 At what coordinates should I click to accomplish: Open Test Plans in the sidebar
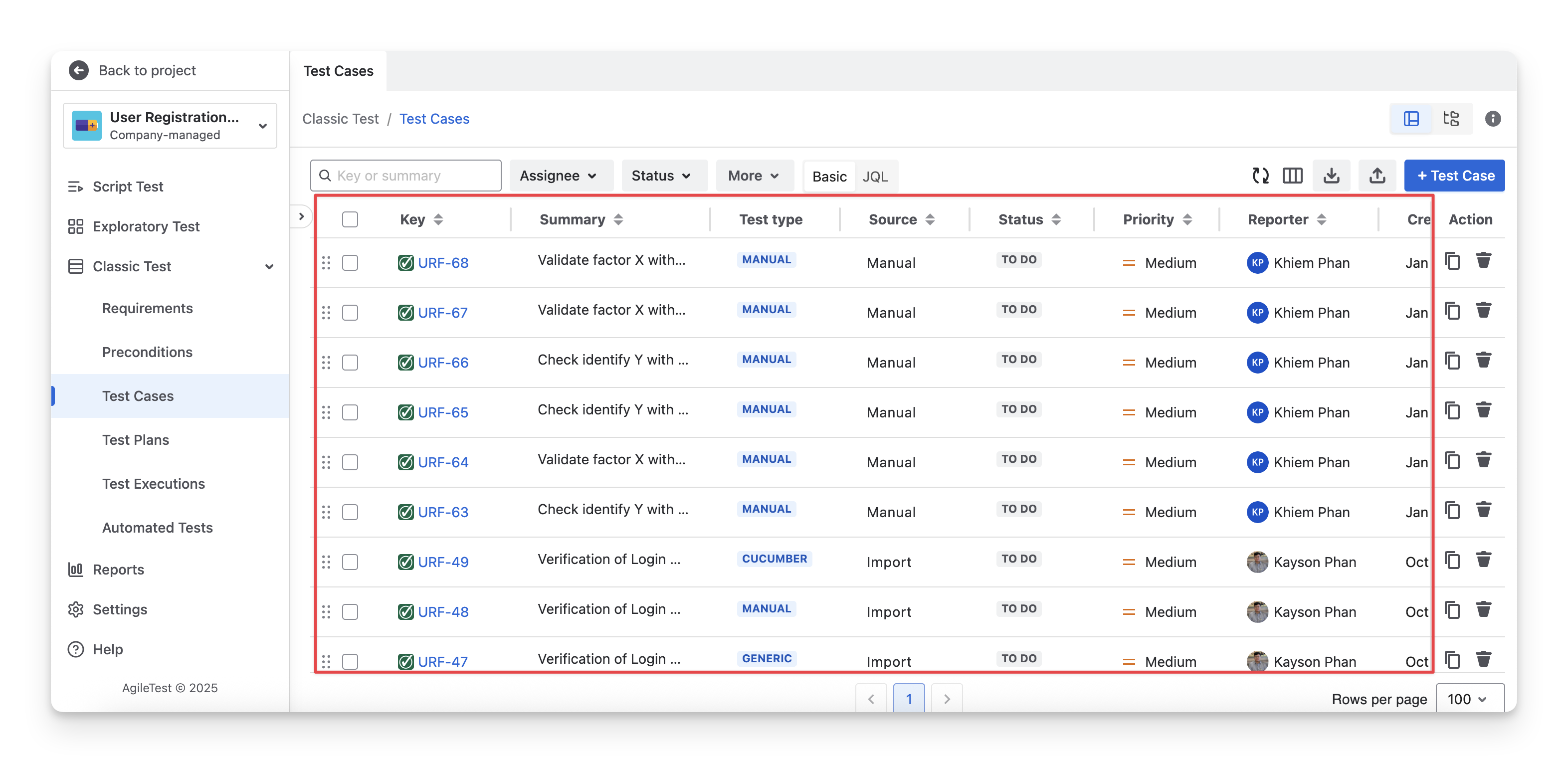[135, 439]
